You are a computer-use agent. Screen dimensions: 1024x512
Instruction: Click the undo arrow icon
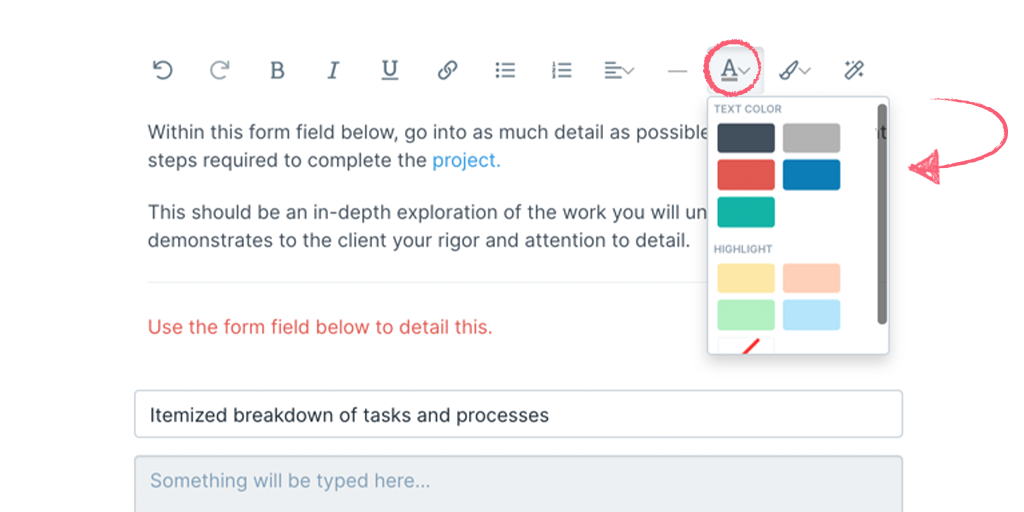(x=162, y=69)
